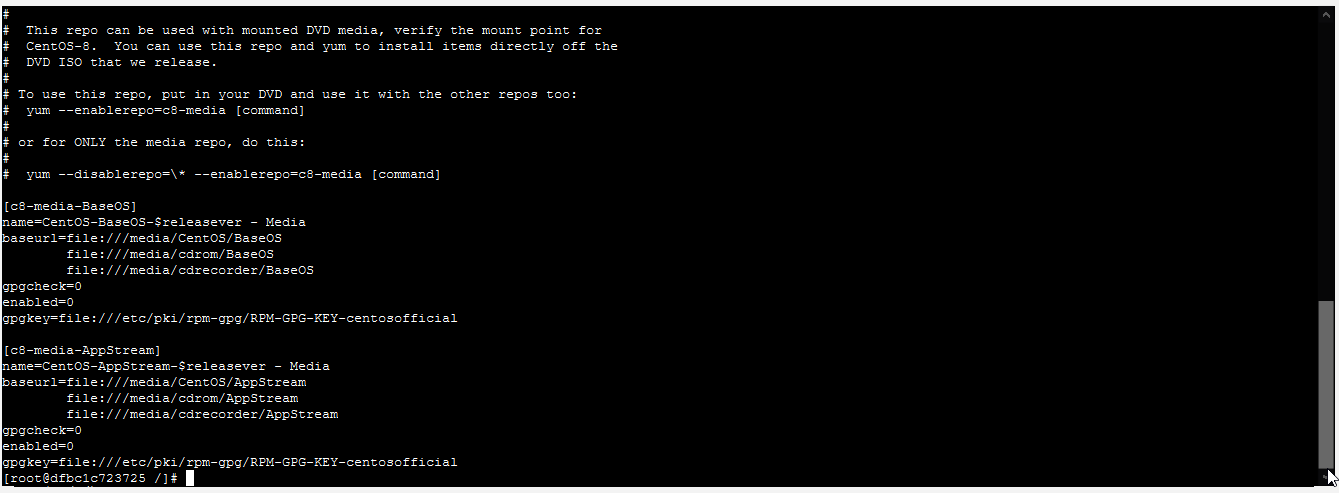
Task: Click baseurl=file:///media/CentOS/AppStream text
Action: coord(154,382)
